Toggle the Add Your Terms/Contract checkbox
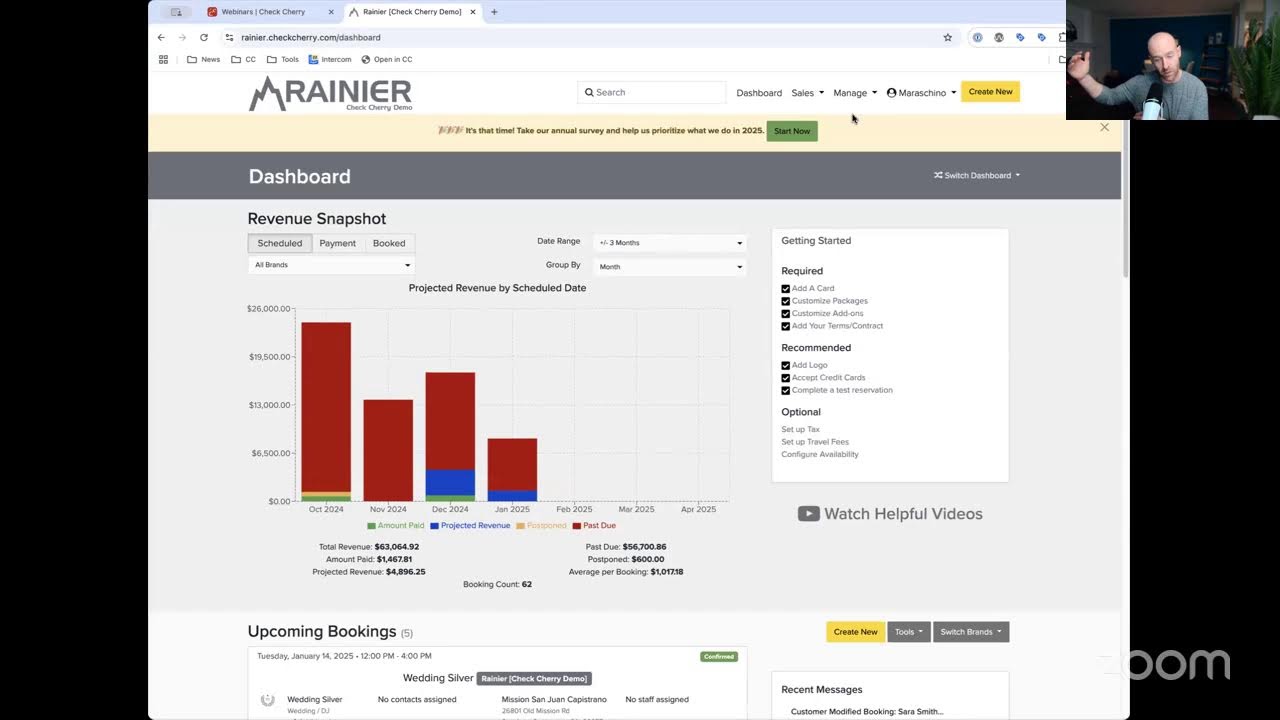This screenshot has height=720, width=1280. 785,326
